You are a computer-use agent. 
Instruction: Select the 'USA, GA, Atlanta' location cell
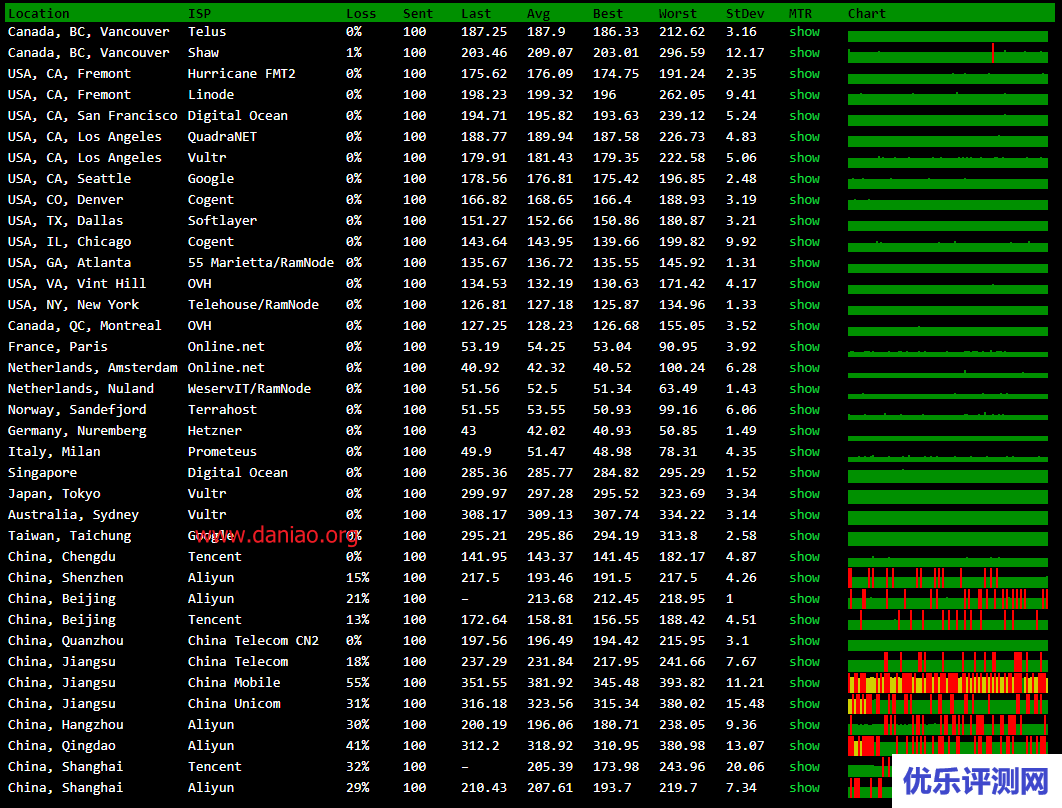[x=69, y=263]
